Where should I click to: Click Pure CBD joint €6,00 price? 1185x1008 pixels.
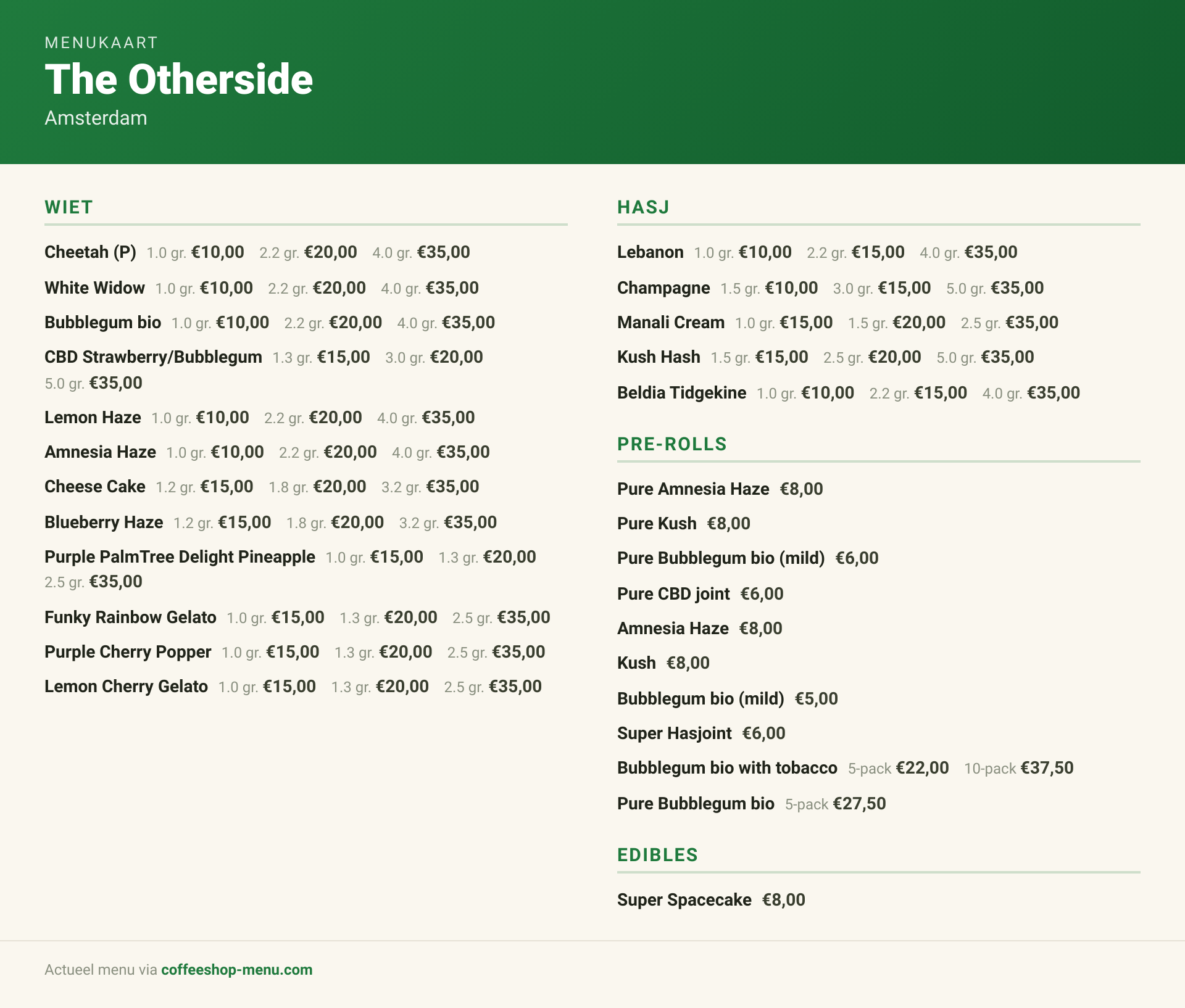click(x=762, y=594)
